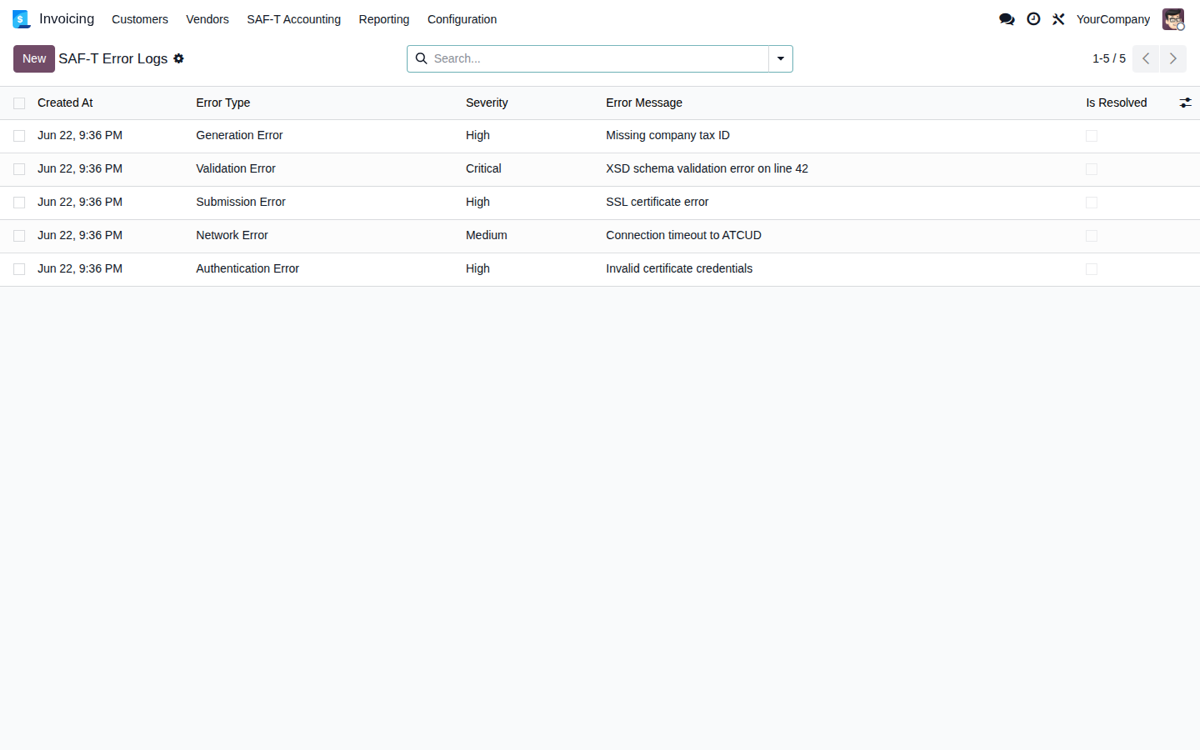Open the Customers menu
Screen dimensions: 1200x750
click(x=140, y=19)
